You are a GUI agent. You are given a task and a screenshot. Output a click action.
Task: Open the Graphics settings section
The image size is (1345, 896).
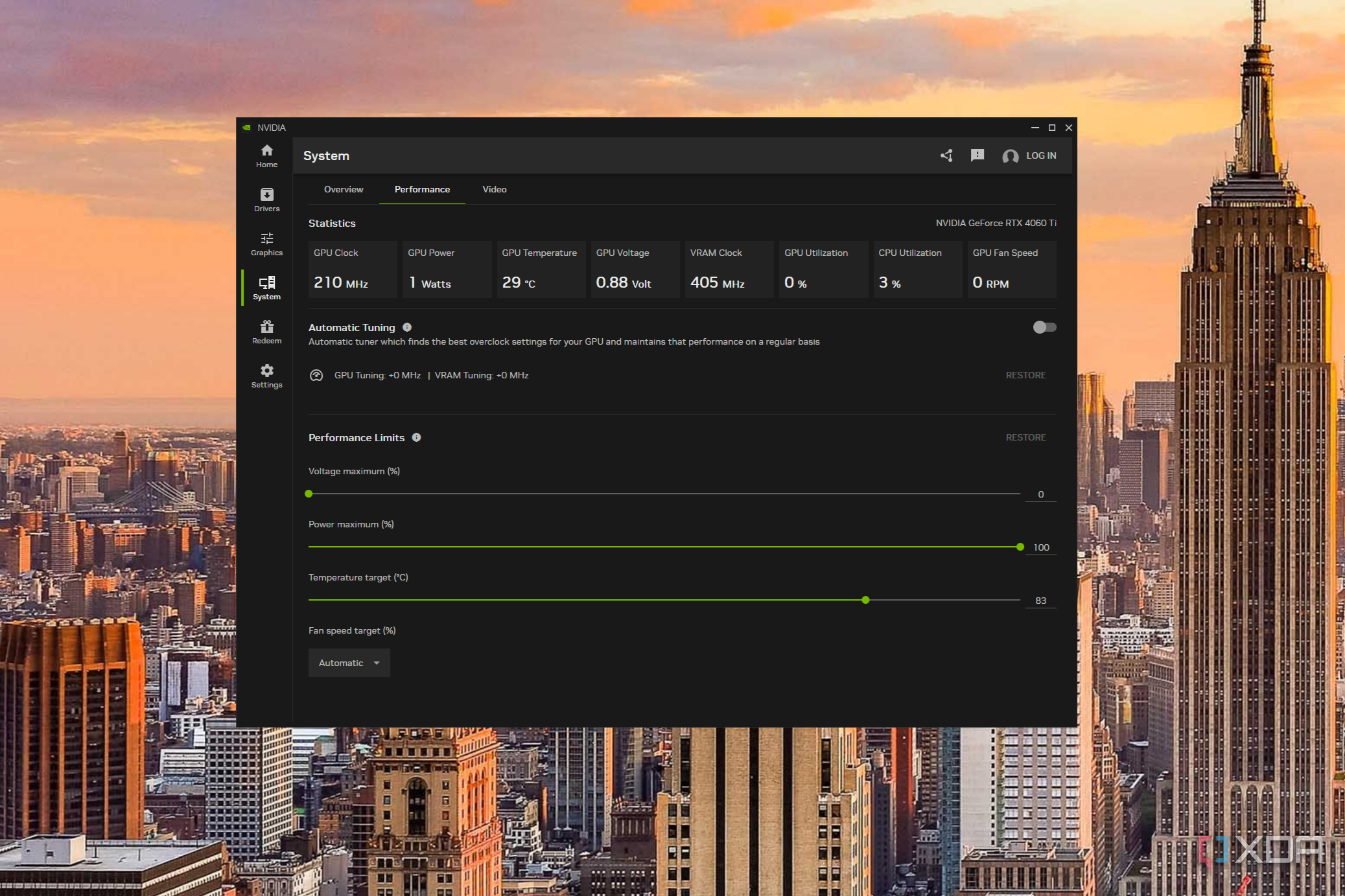point(266,244)
